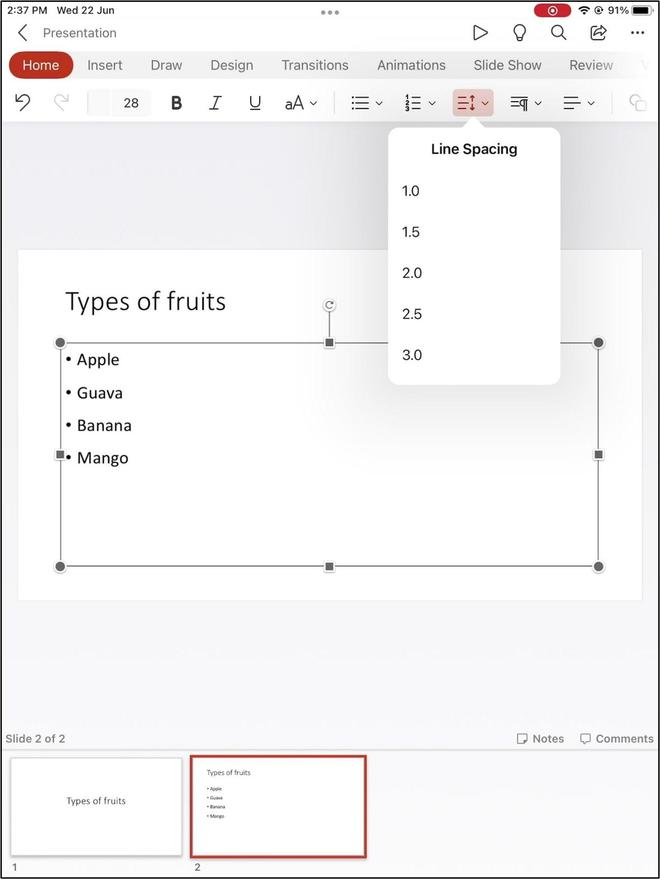Toggle Italic formatting
This screenshot has height=879, width=660.
[x=215, y=103]
